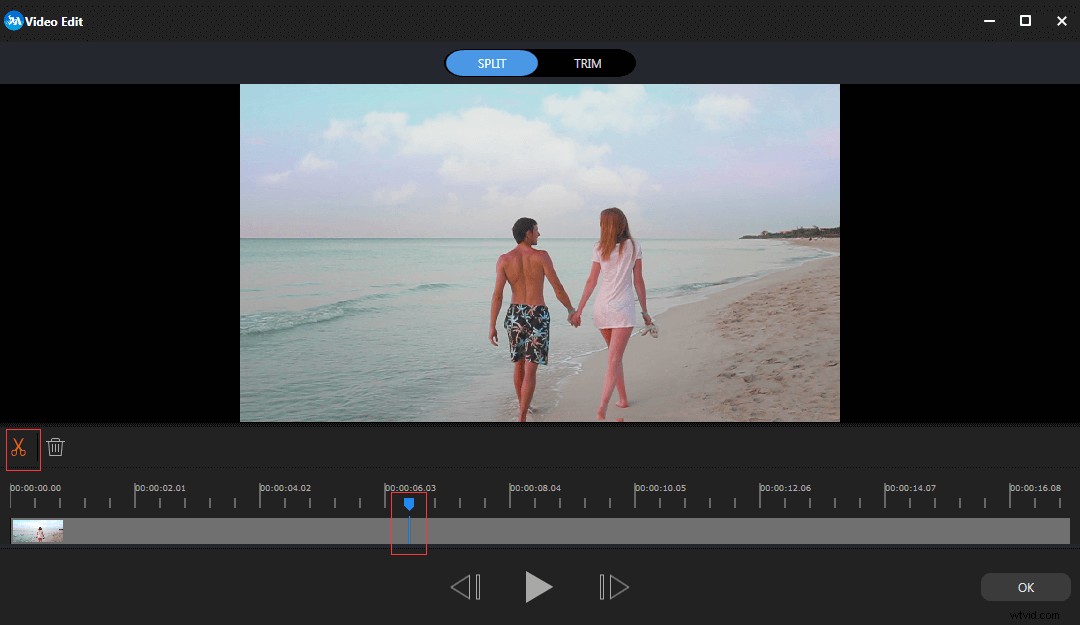1080x625 pixels.
Task: Confirm edits with the OK button
Action: click(x=1025, y=587)
